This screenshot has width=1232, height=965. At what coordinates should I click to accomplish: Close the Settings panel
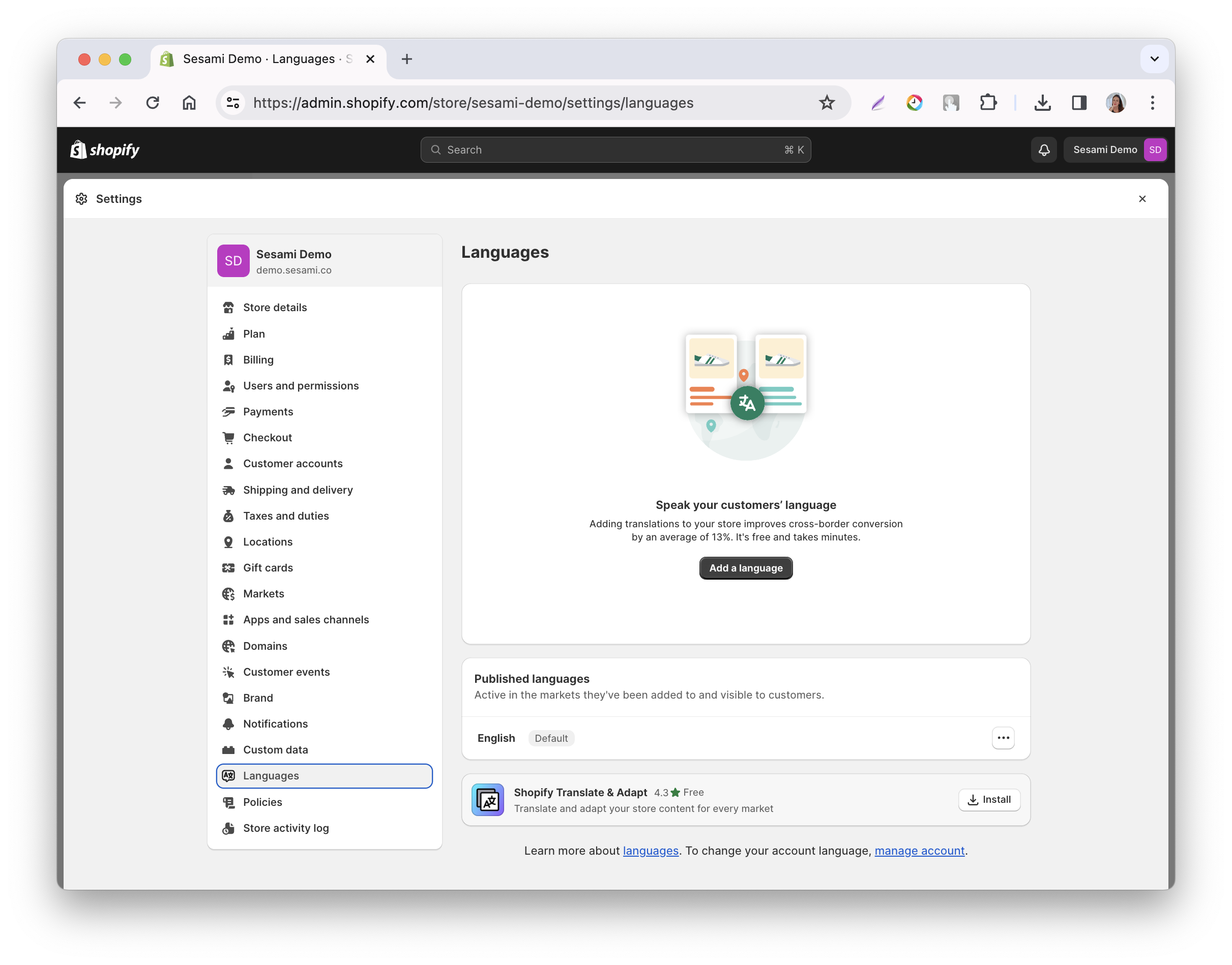click(x=1142, y=199)
